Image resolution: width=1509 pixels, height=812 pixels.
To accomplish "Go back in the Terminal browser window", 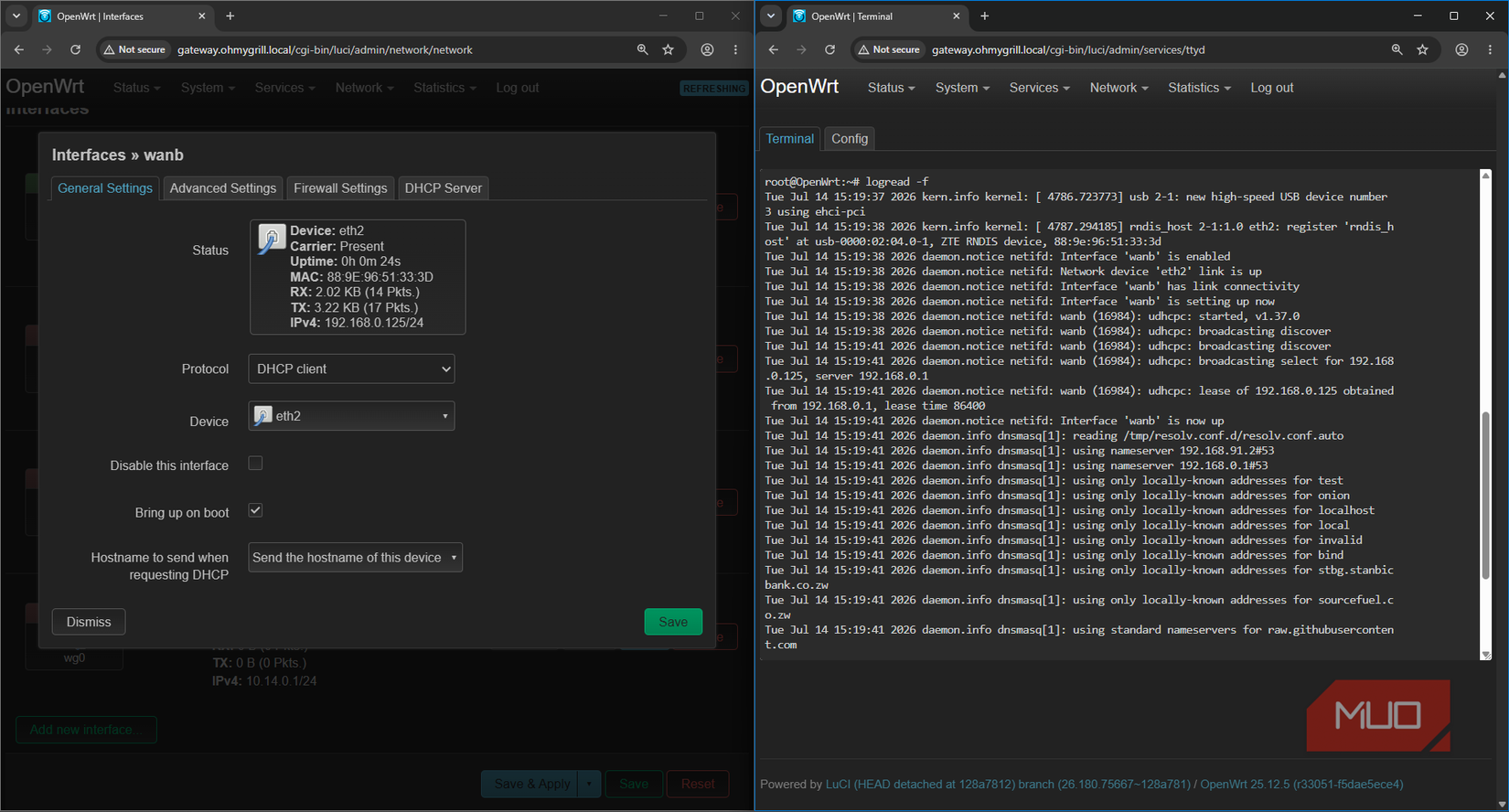I will [774, 49].
